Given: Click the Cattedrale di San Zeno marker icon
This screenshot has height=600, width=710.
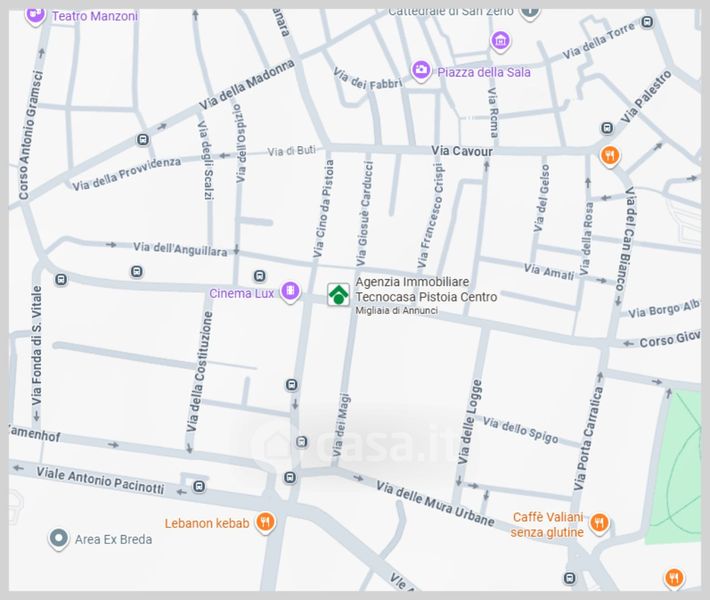Looking at the screenshot, I should click(529, 11).
